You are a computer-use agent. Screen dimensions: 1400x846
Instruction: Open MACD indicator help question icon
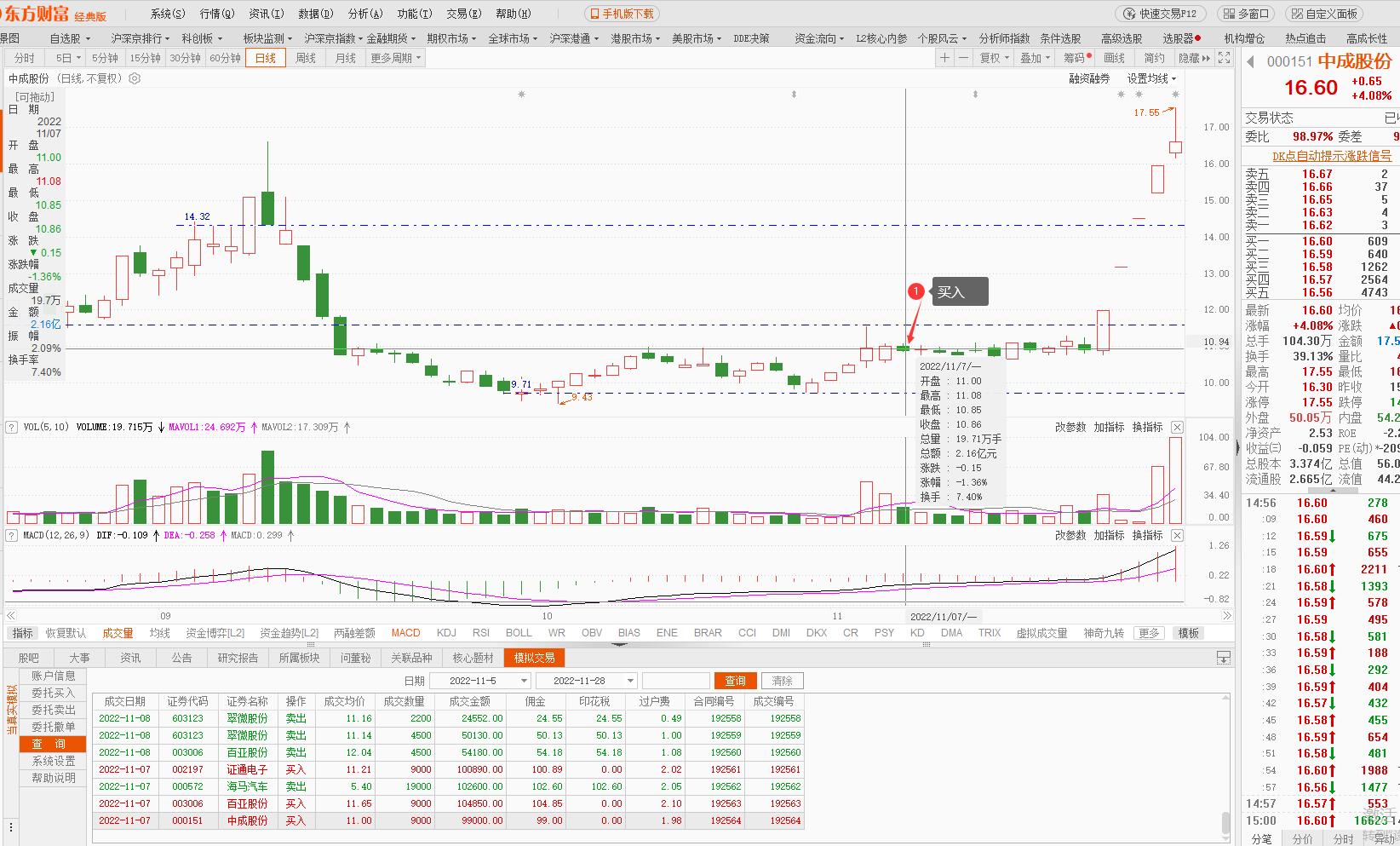tap(12, 535)
